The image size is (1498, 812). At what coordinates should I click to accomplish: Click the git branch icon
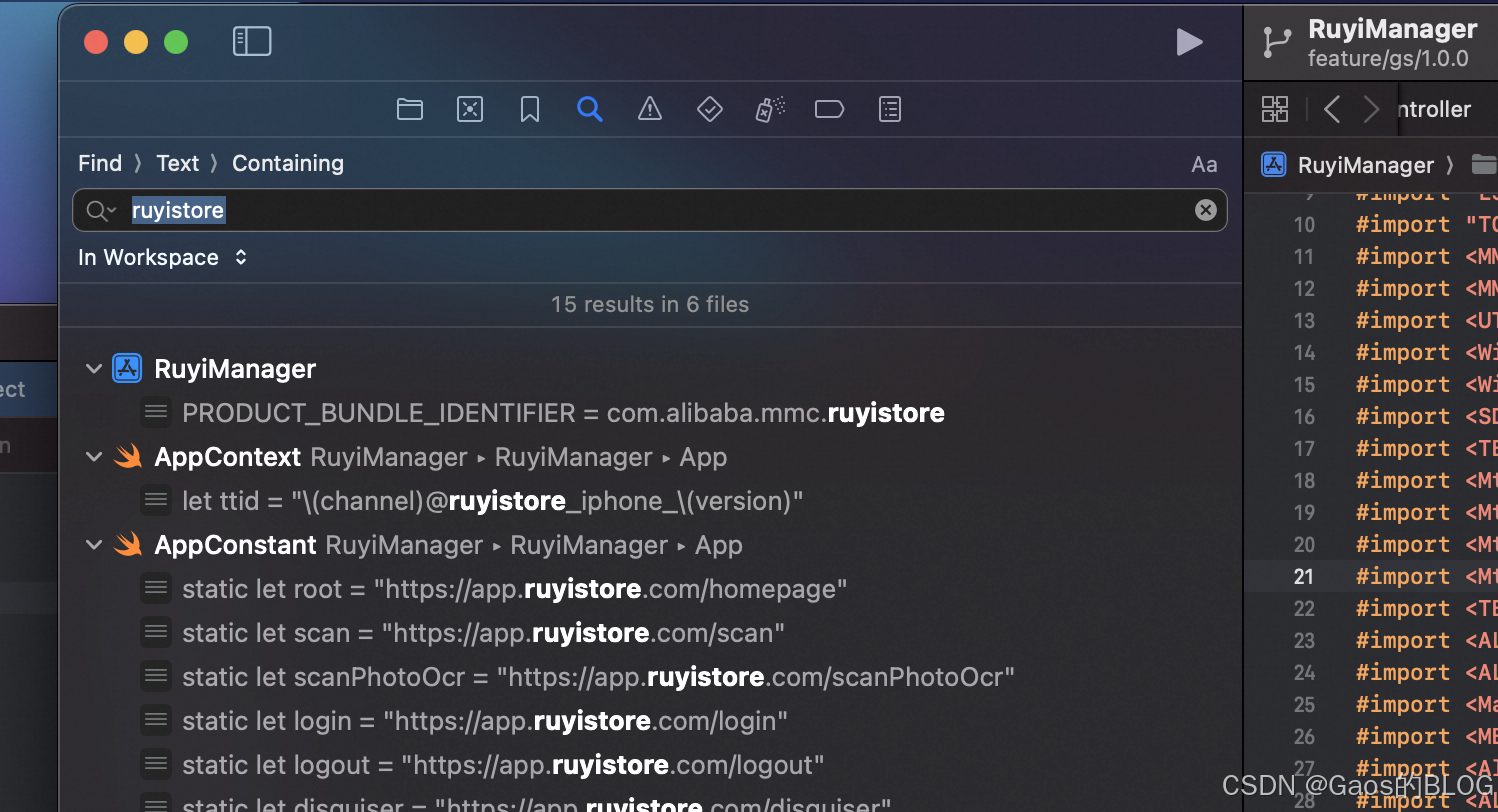1277,42
